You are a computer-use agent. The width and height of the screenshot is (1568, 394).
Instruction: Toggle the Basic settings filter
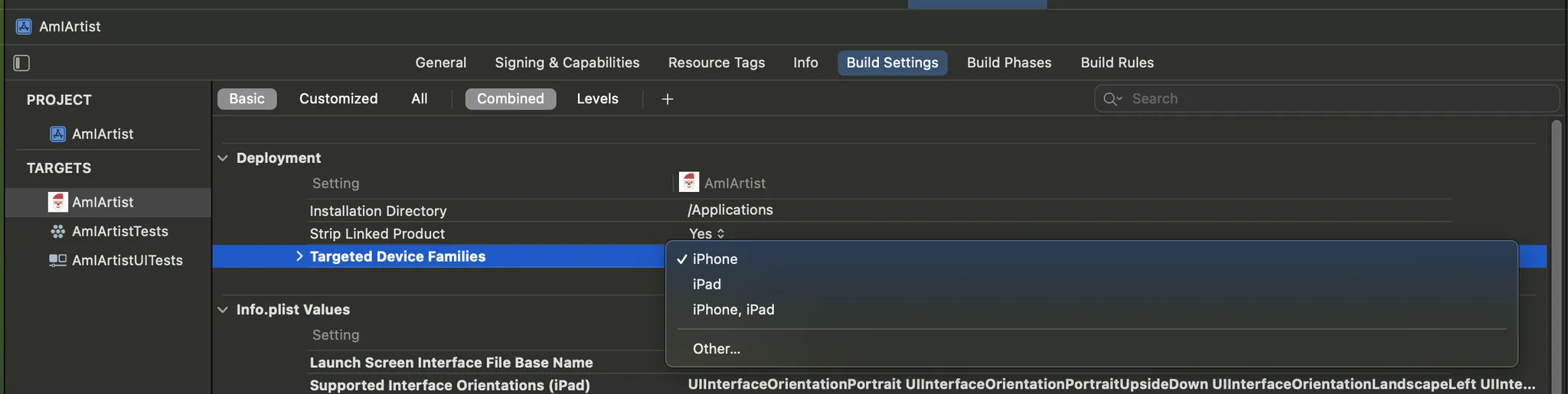[247, 99]
